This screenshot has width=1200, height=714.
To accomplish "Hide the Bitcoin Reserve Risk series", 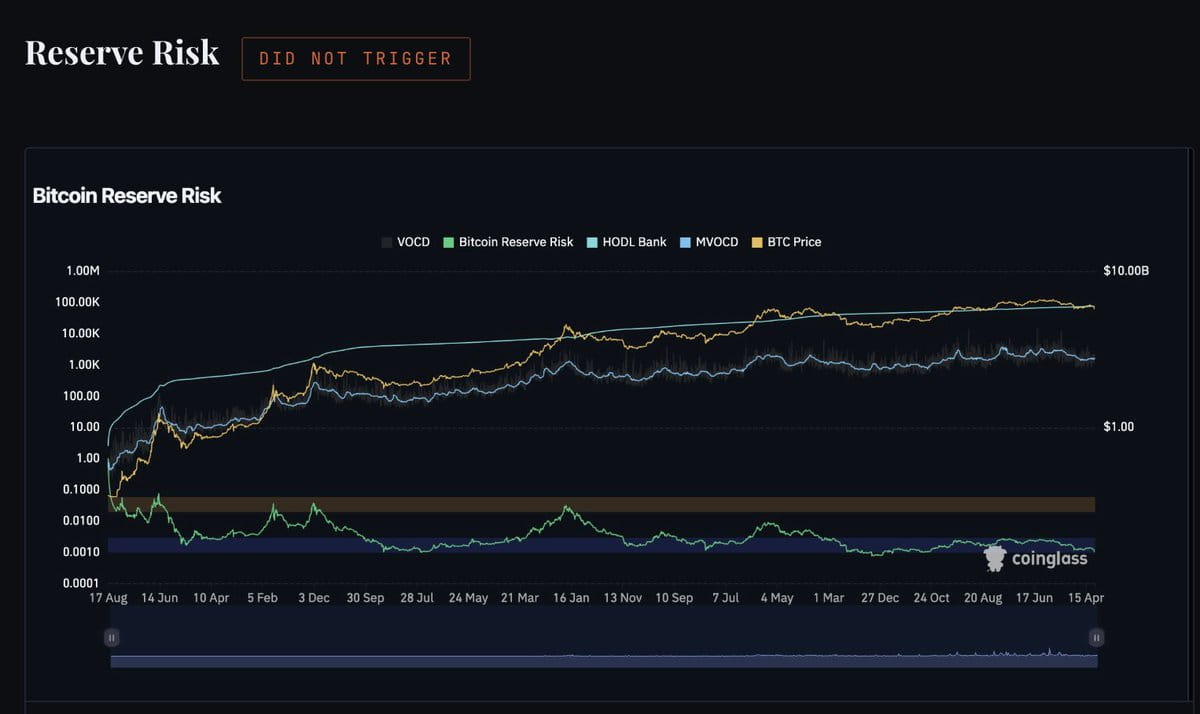I will tap(508, 242).
